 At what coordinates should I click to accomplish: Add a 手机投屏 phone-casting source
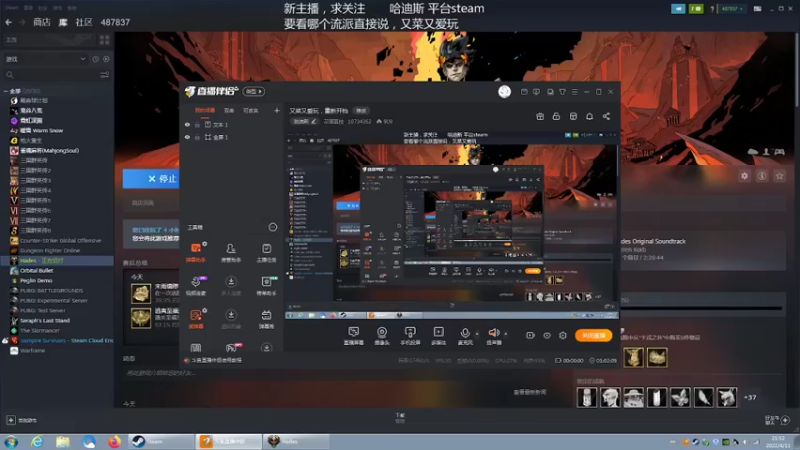410,336
